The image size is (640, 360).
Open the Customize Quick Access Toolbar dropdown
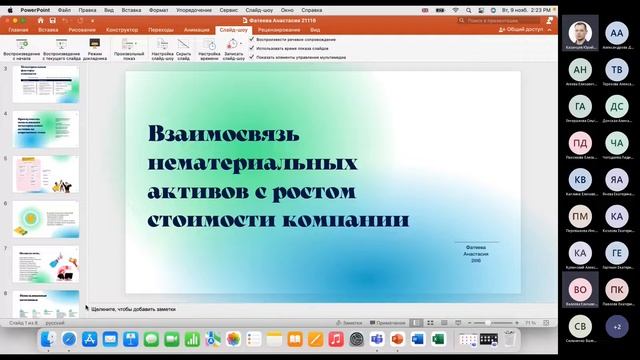point(93,20)
